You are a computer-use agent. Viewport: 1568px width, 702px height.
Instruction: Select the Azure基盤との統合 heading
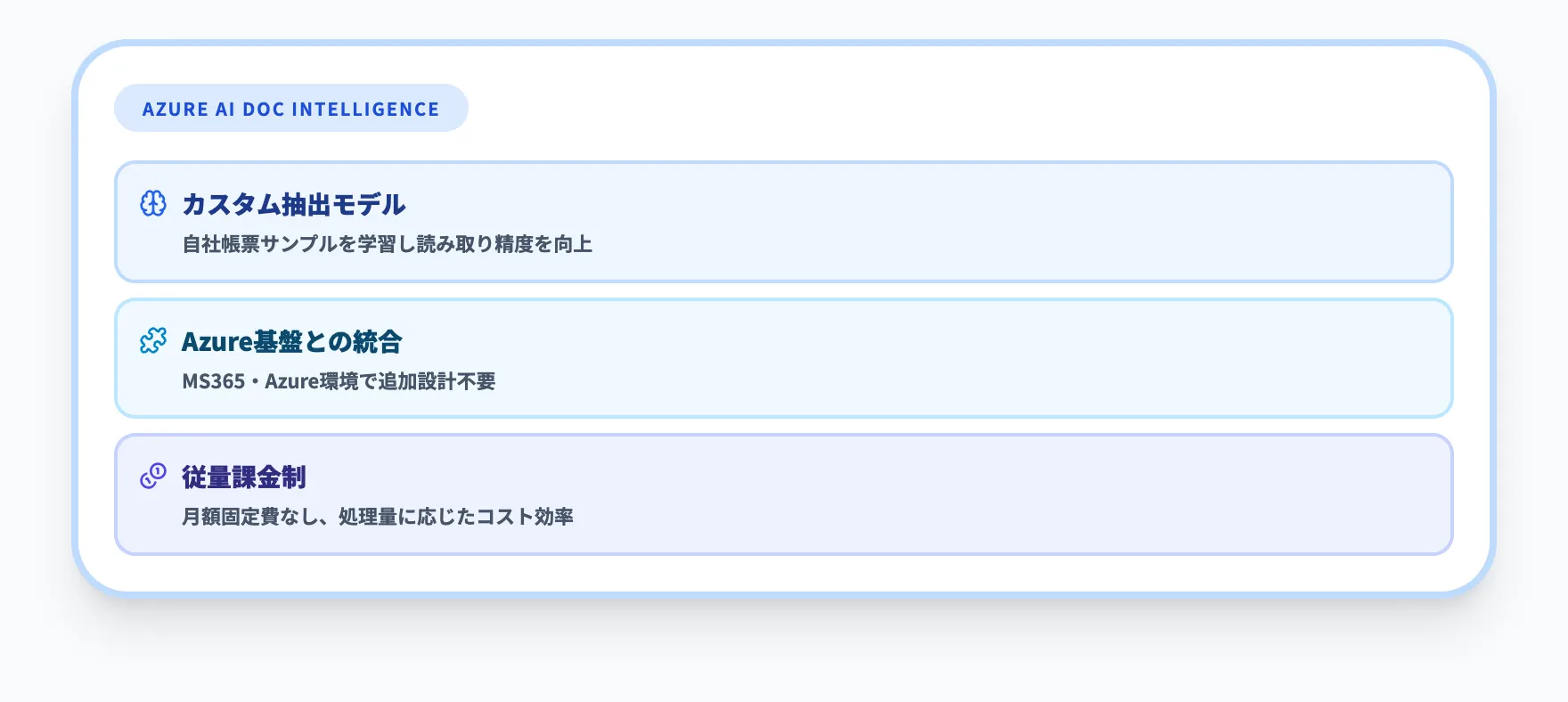pos(291,341)
